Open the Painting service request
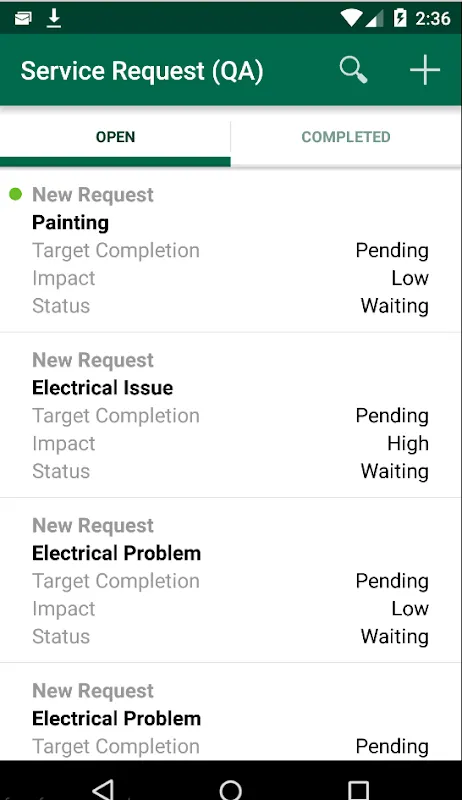 point(230,250)
